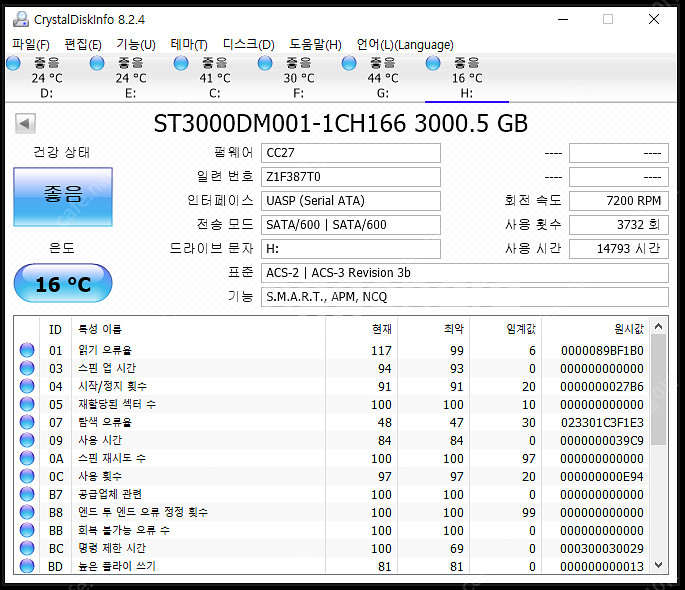
Task: Click the serial number field Z1F387T0
Action: click(351, 177)
